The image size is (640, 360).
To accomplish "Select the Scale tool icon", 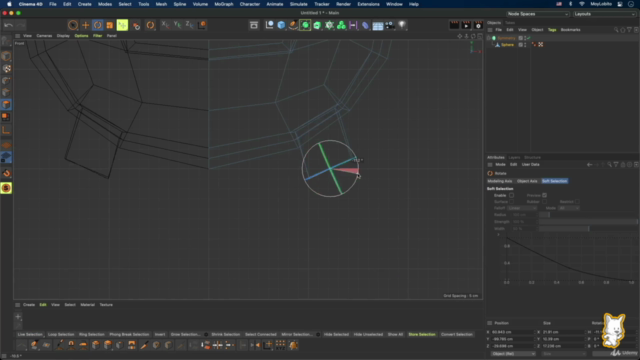I will click(x=110, y=25).
